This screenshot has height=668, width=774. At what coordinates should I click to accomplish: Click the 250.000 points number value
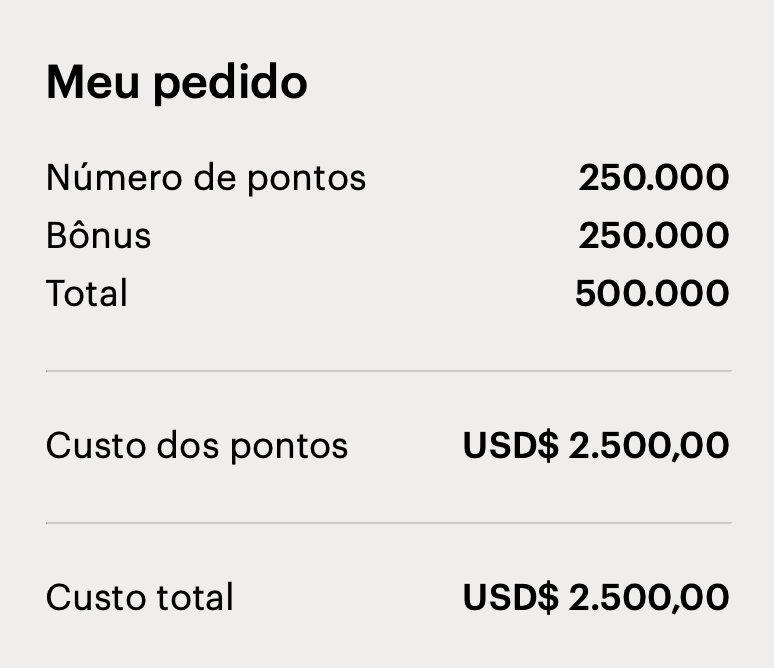click(x=654, y=178)
